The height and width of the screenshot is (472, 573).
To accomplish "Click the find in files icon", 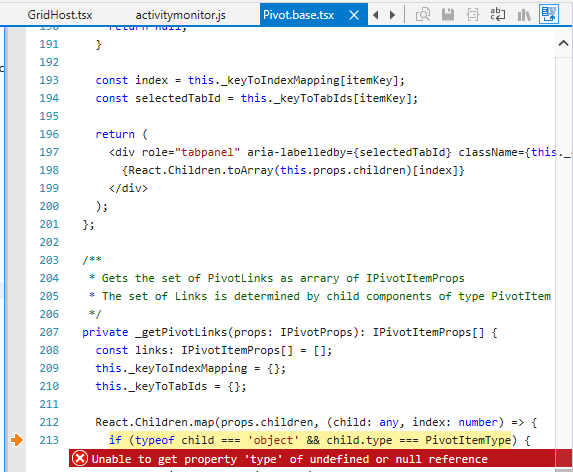I will pyautogui.click(x=422, y=15).
